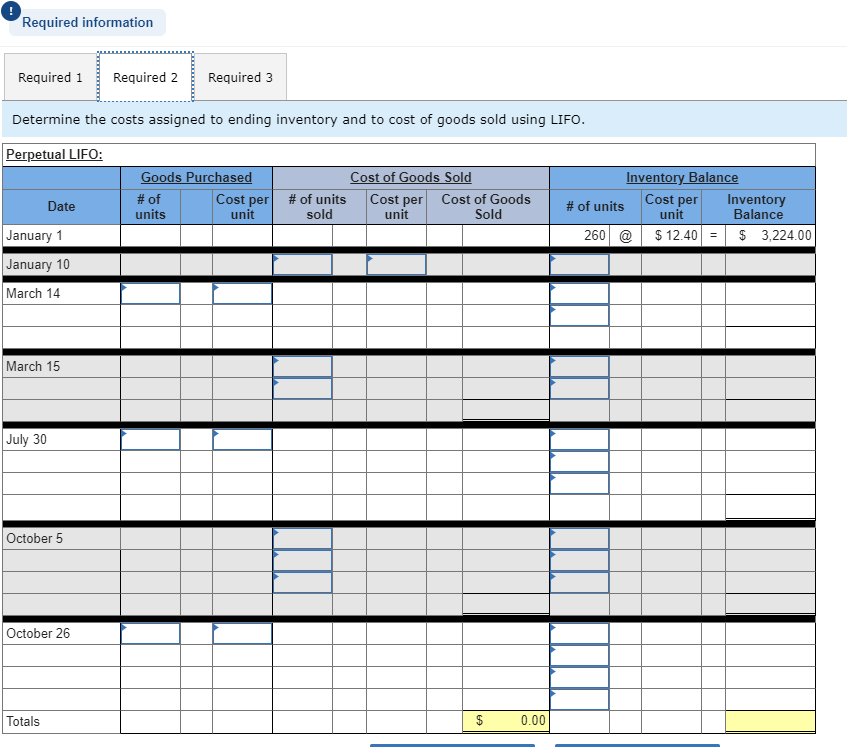
Task: Click July 30 goods purchased units field
Action: point(151,440)
